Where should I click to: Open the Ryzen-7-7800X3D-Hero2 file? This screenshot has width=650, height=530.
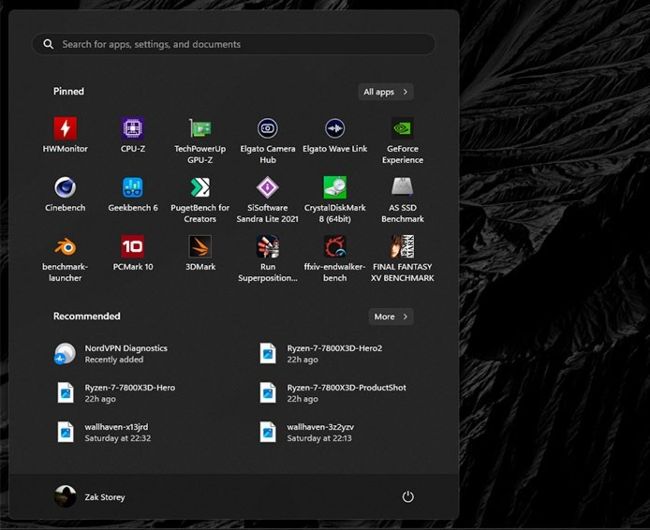pos(320,354)
